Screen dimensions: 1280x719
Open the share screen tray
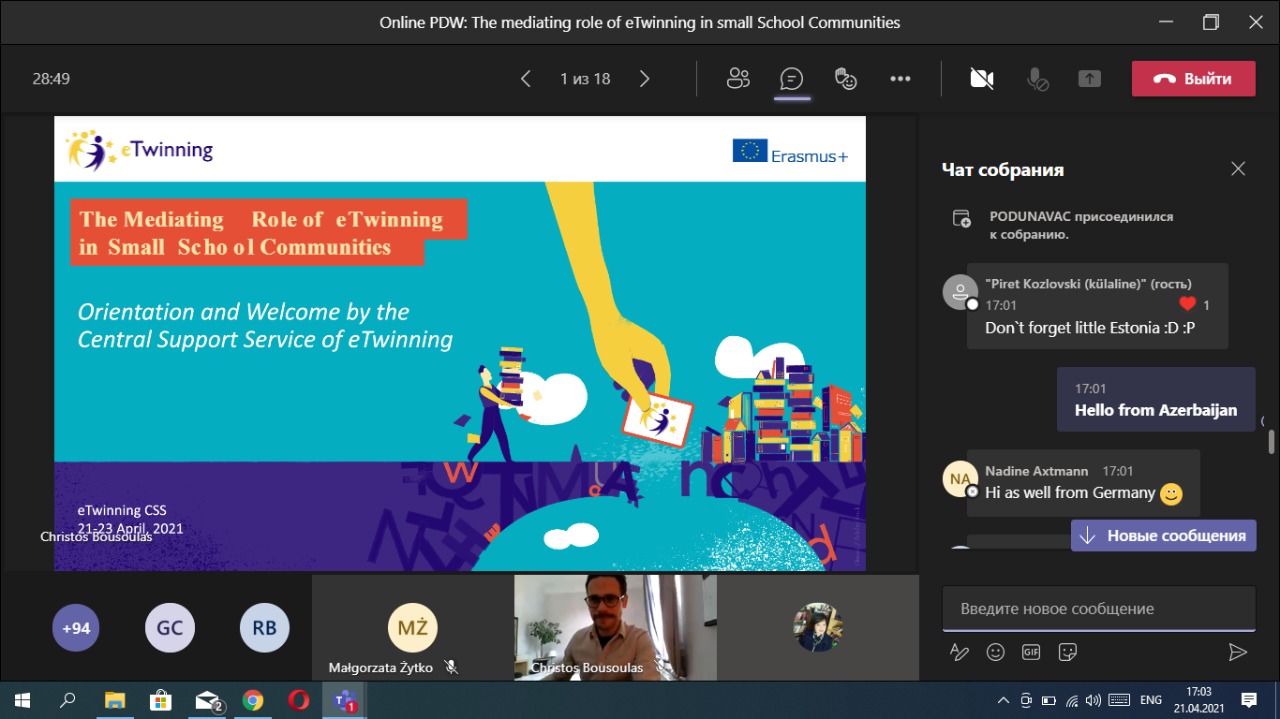(x=1089, y=79)
